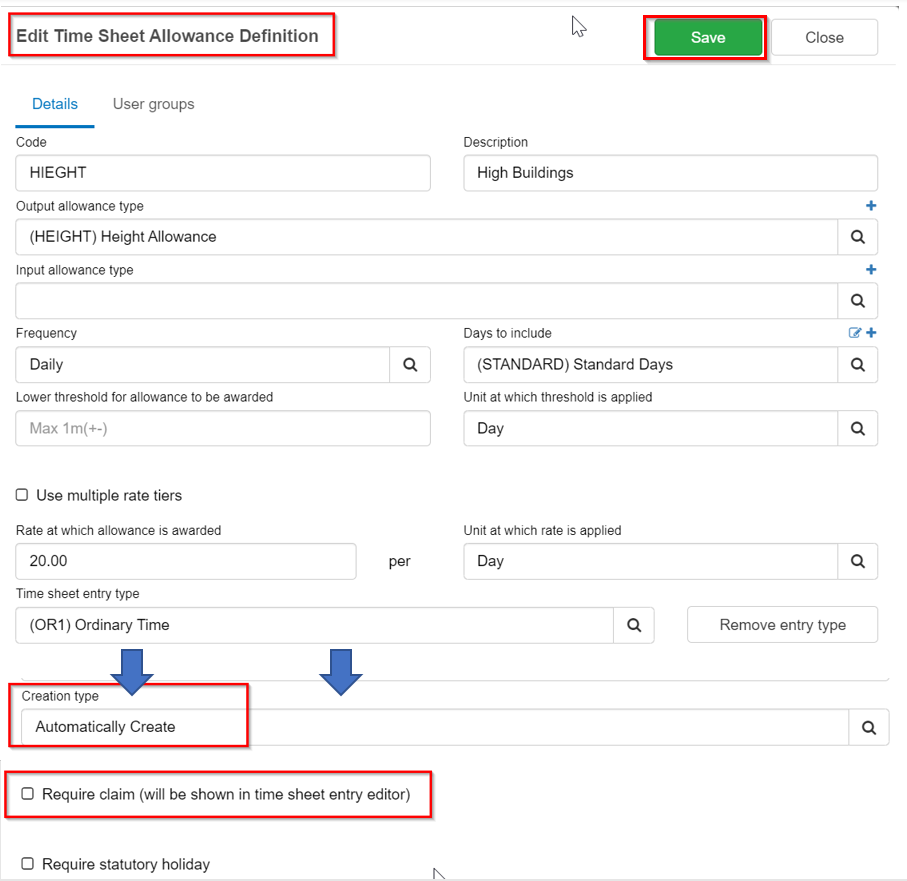907x881 pixels.
Task: Click the plus icon for Days to include
Action: click(871, 333)
